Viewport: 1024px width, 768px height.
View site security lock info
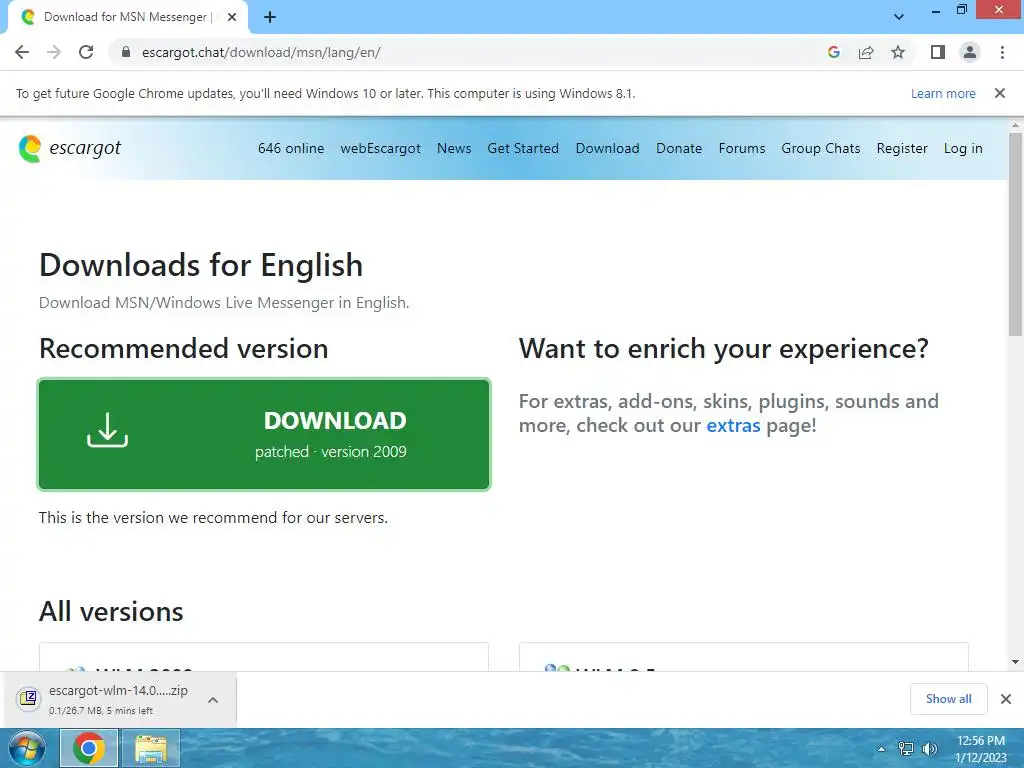[x=126, y=52]
